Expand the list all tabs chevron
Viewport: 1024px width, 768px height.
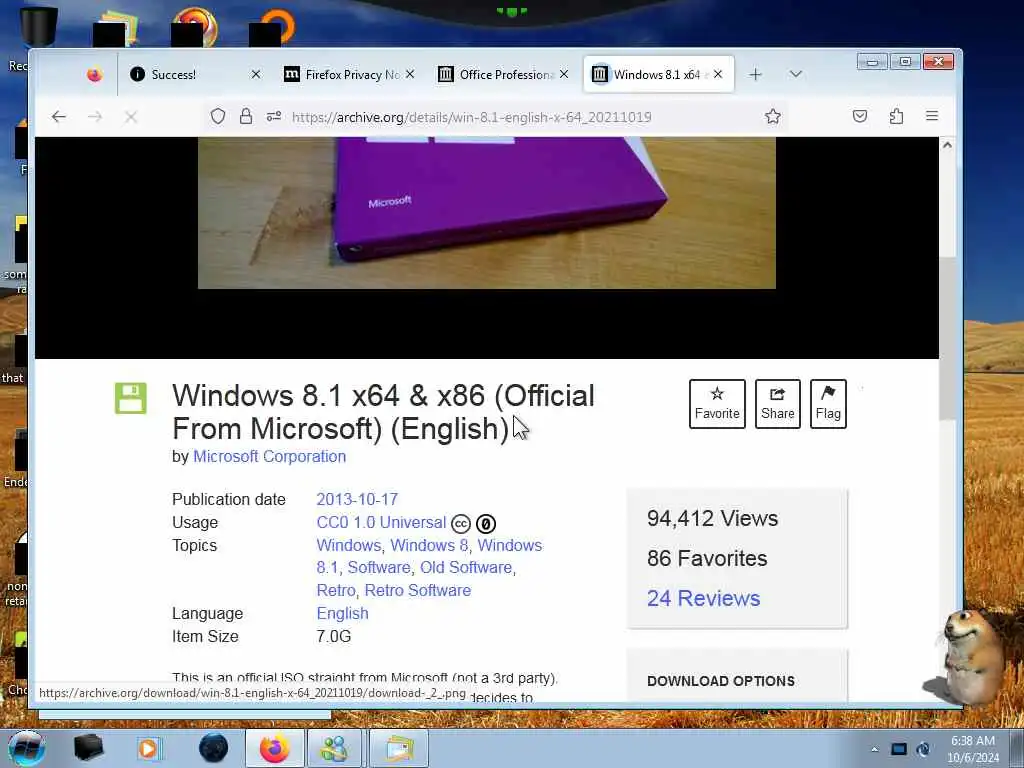coord(795,74)
